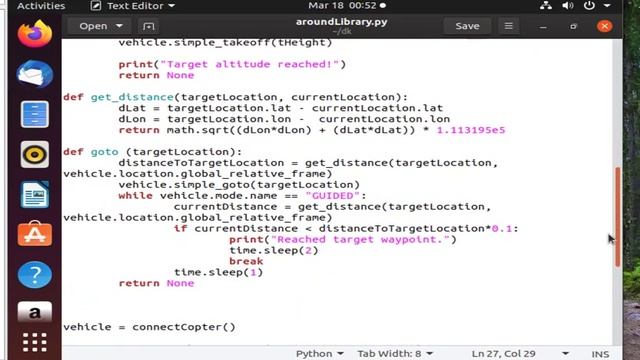The width and height of the screenshot is (640, 360).
Task: Open the Activities overview
Action: tap(41, 6)
